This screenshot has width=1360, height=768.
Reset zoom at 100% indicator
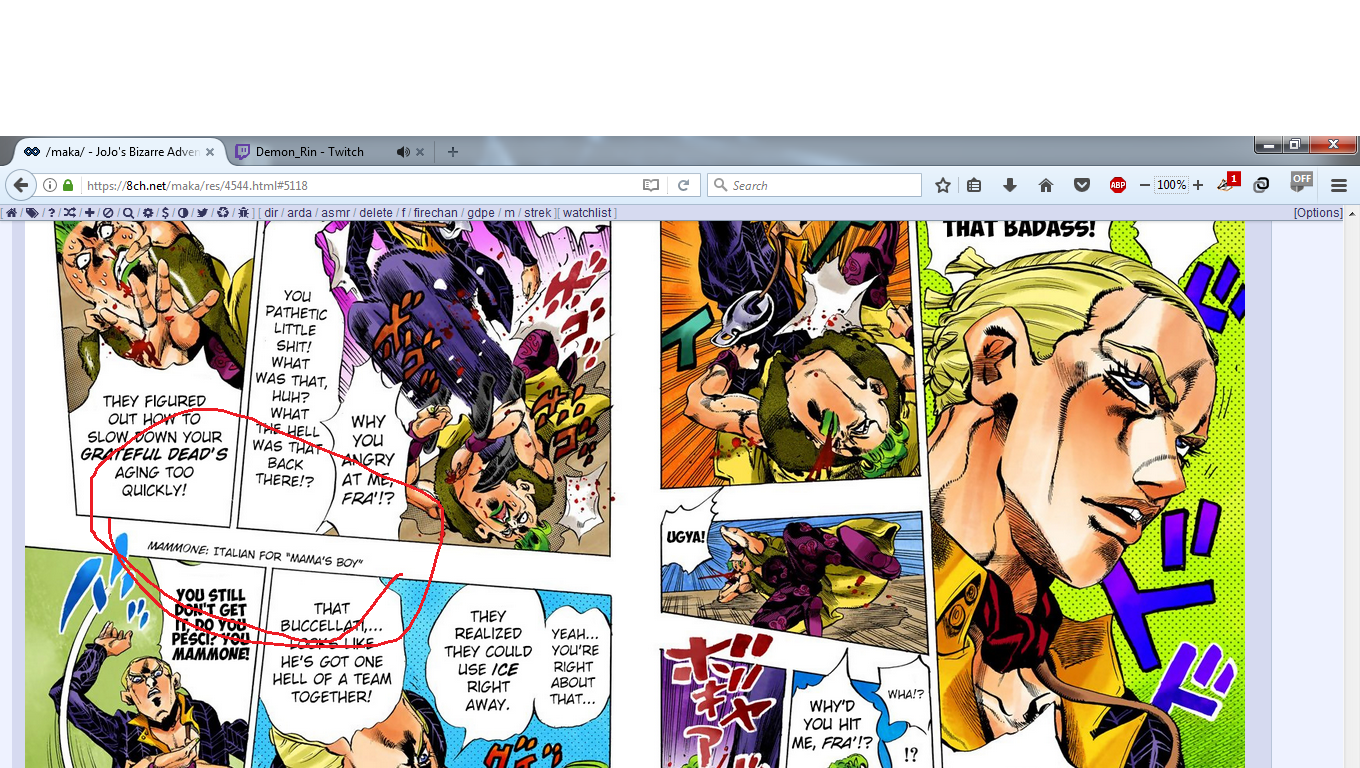[x=1171, y=185]
